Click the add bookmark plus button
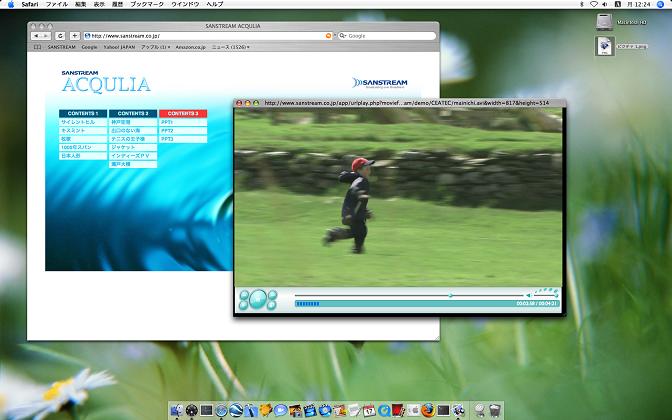This screenshot has width=672, height=420. [x=75, y=36]
